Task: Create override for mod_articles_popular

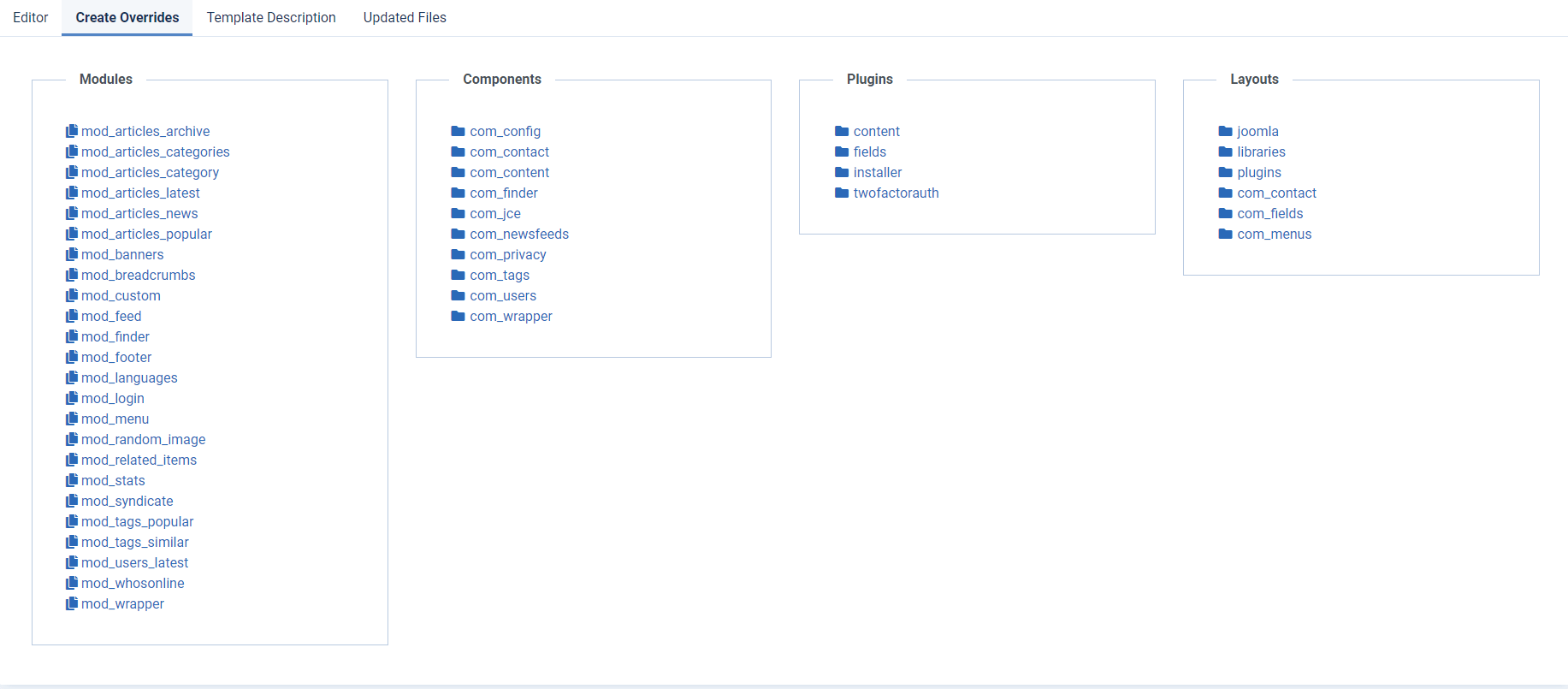Action: point(146,234)
